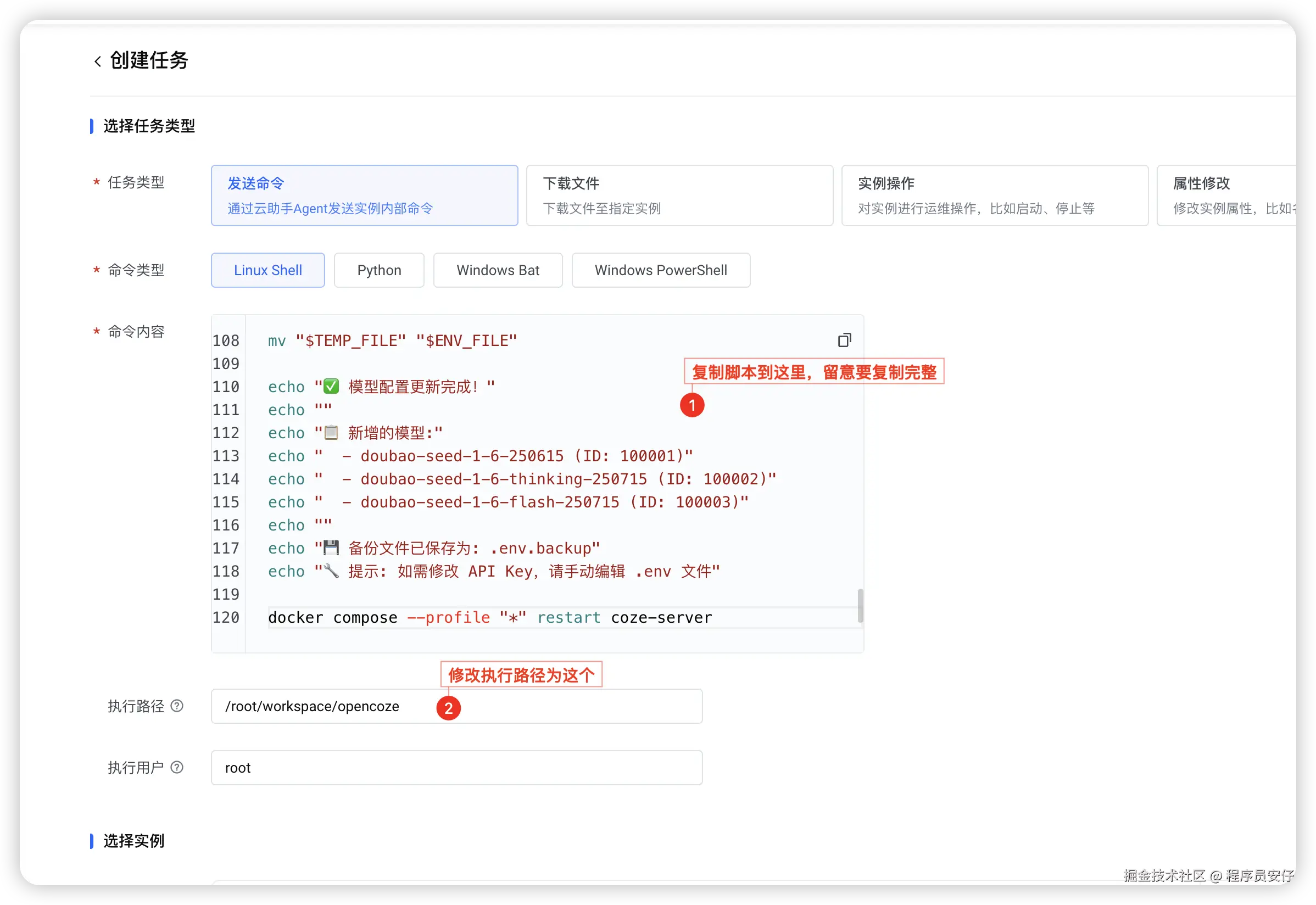Click vertical scrollbar in command editor

click(x=860, y=606)
